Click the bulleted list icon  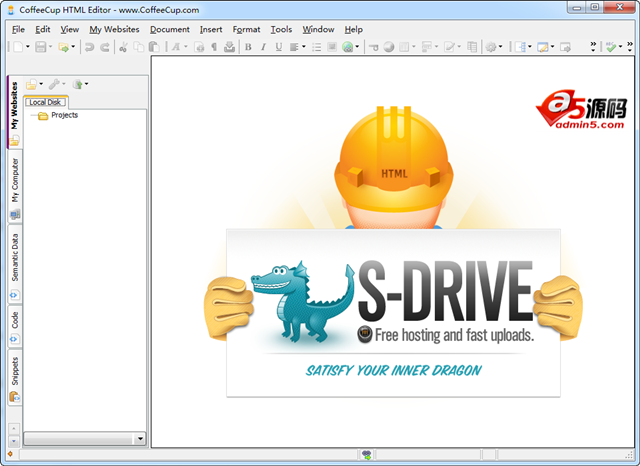(316, 47)
